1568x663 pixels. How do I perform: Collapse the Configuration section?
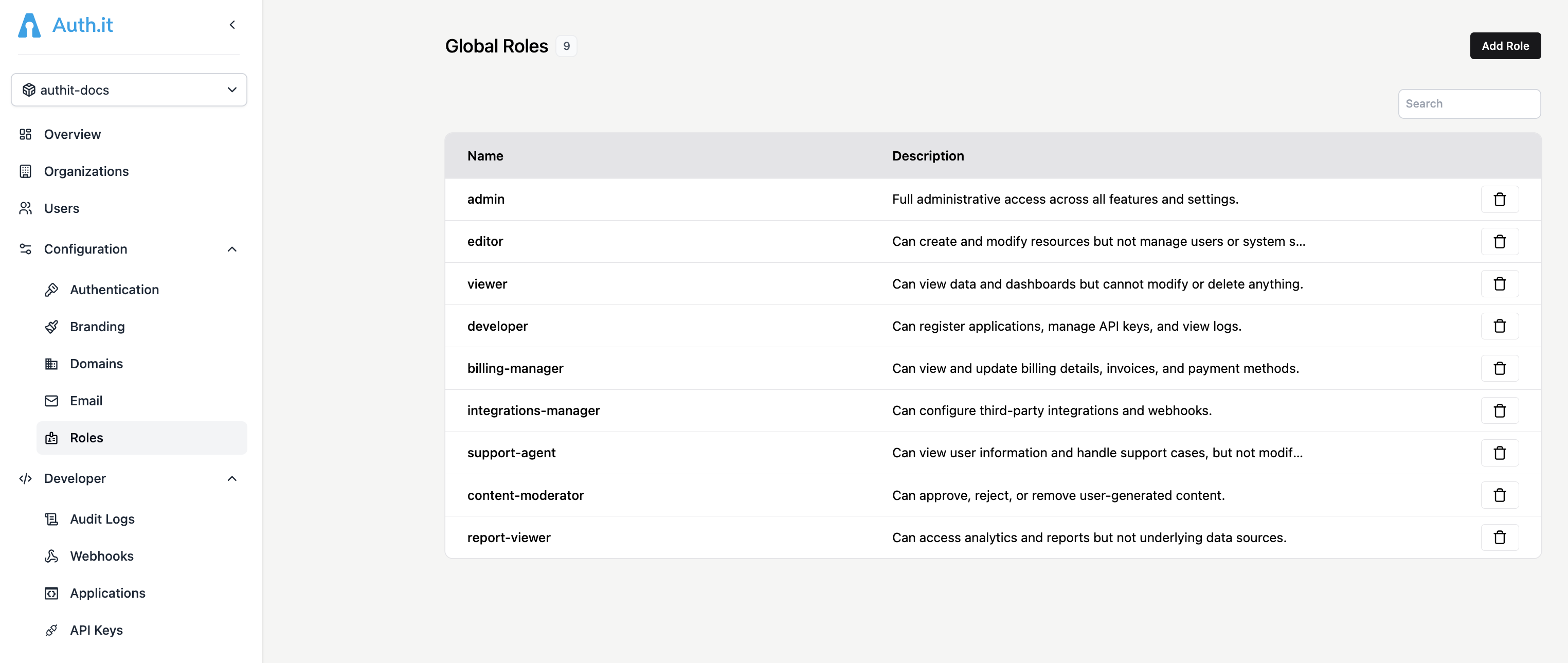pos(232,249)
